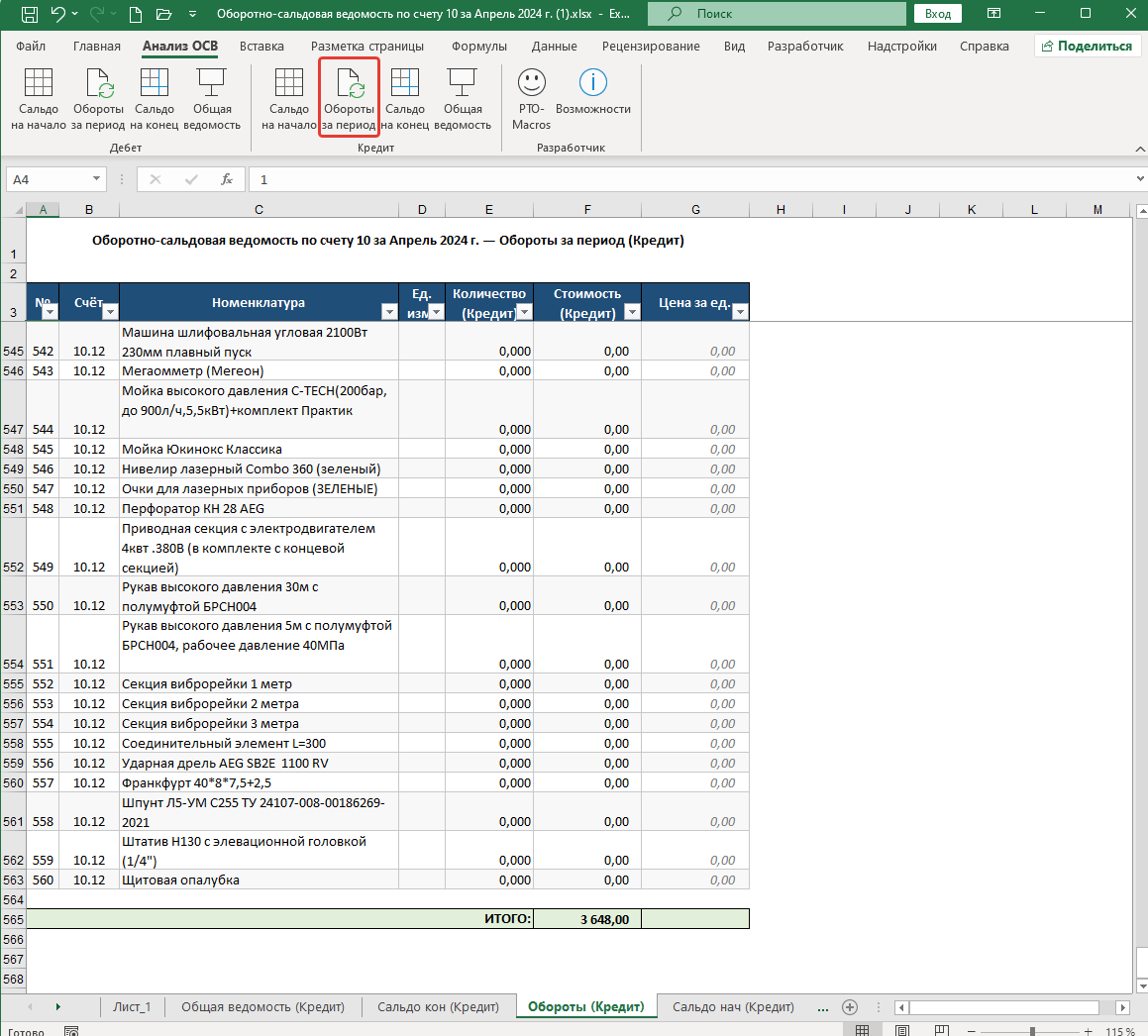
Task: Switch to the Главная tab
Action: point(97,47)
